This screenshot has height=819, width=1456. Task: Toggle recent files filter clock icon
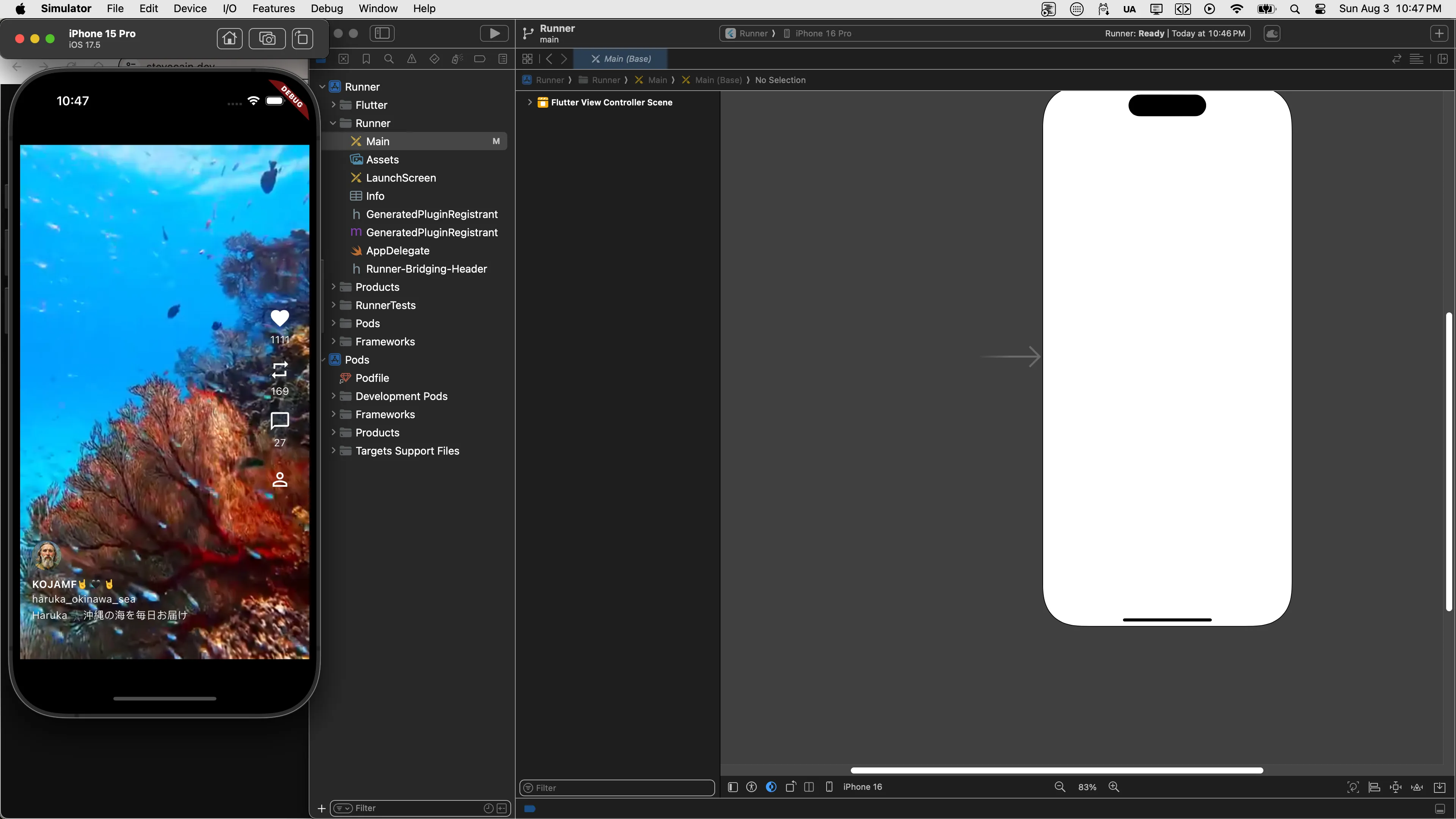tap(488, 808)
